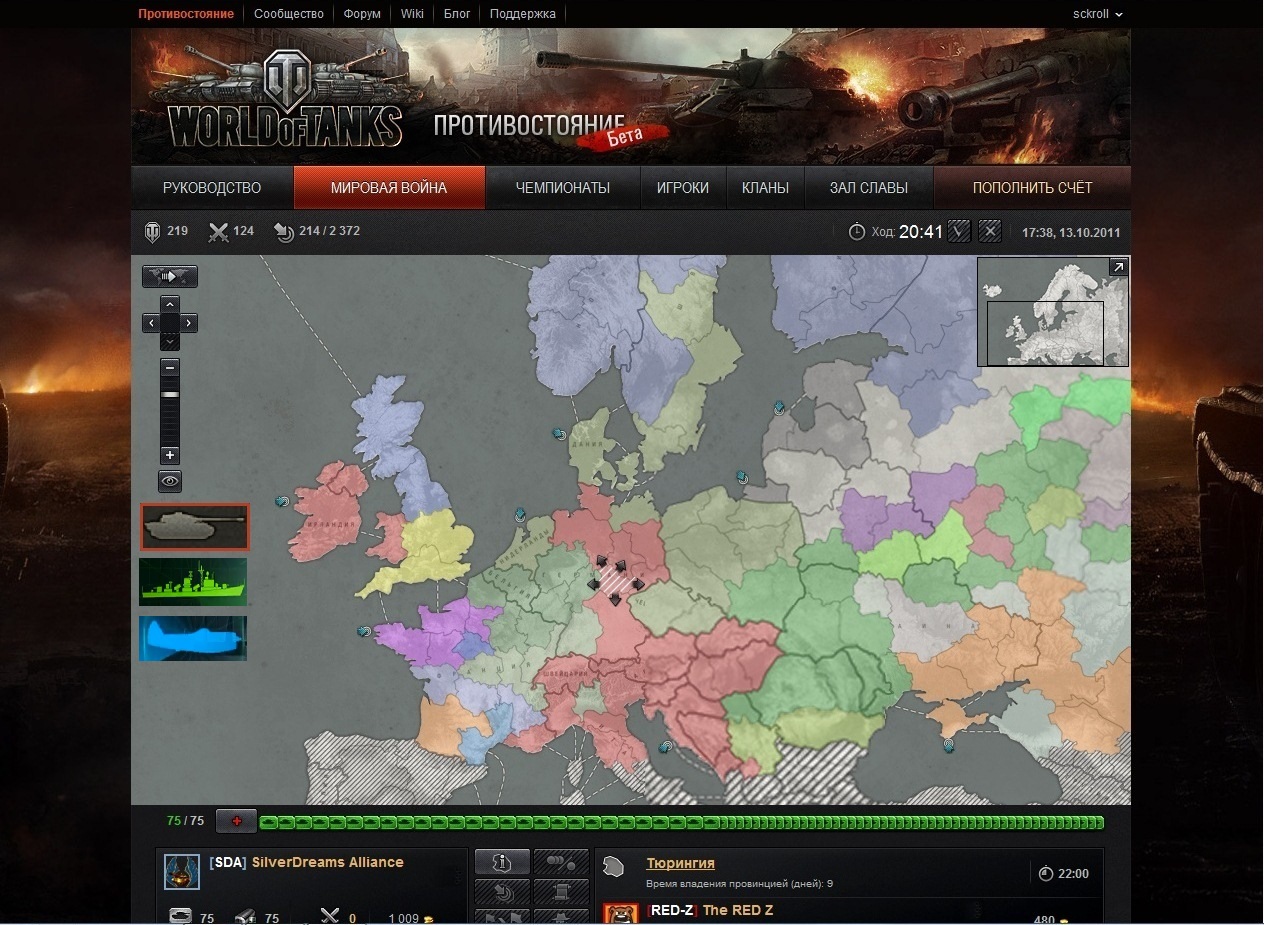This screenshot has height=925, width=1264.
Task: Click the red plus add-chip button
Action: coord(237,821)
